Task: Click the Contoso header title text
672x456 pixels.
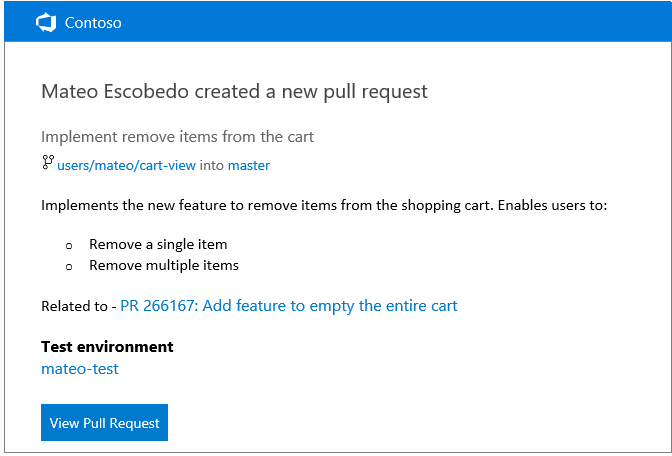Action: pyautogui.click(x=93, y=22)
